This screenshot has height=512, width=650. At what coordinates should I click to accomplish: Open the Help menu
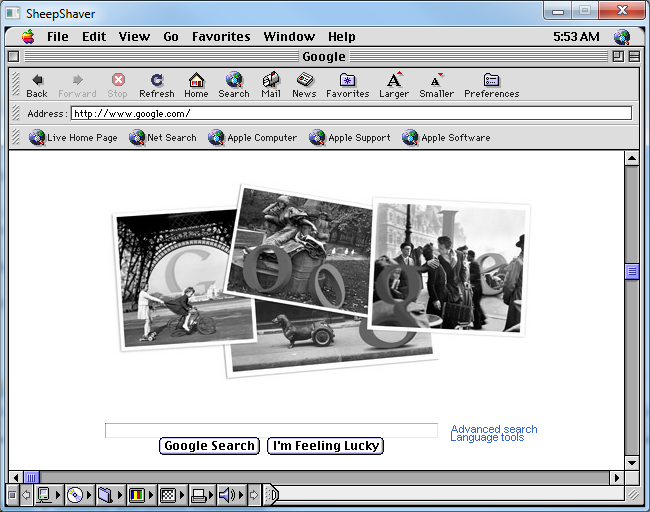(342, 37)
